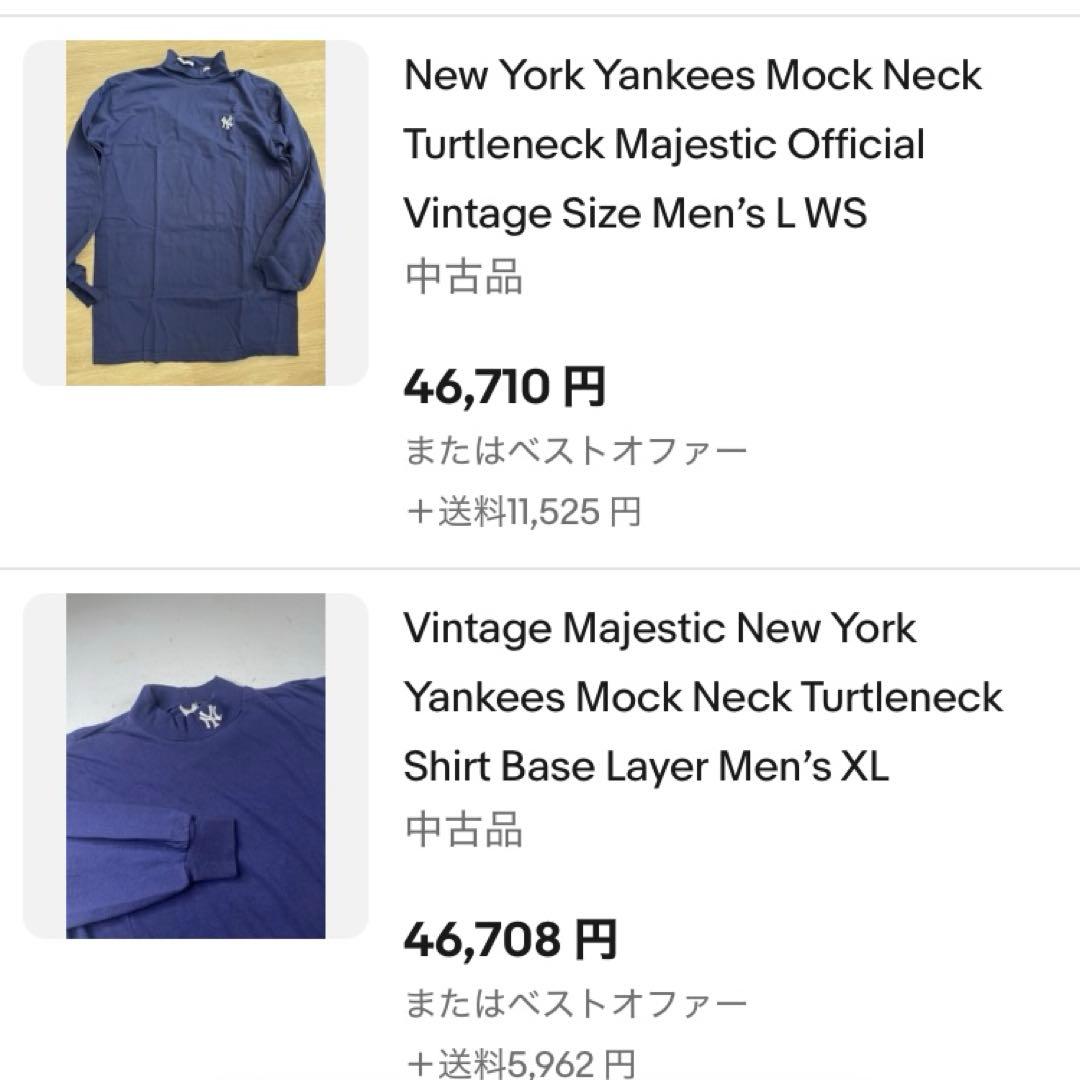Open the second listing card
The height and width of the screenshot is (1080, 1080).
click(x=540, y=830)
